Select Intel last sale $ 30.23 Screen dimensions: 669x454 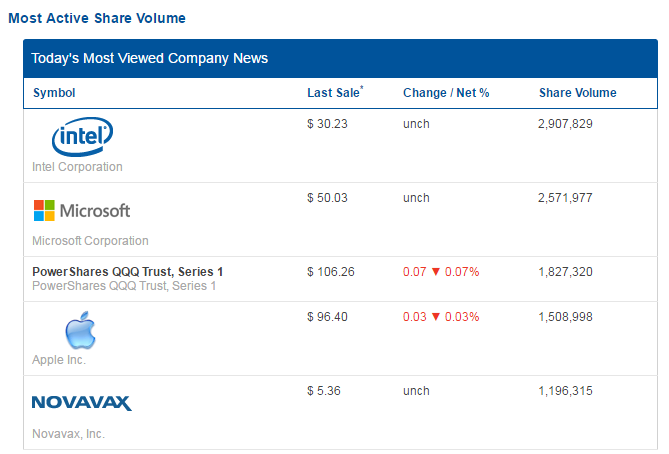tap(327, 124)
